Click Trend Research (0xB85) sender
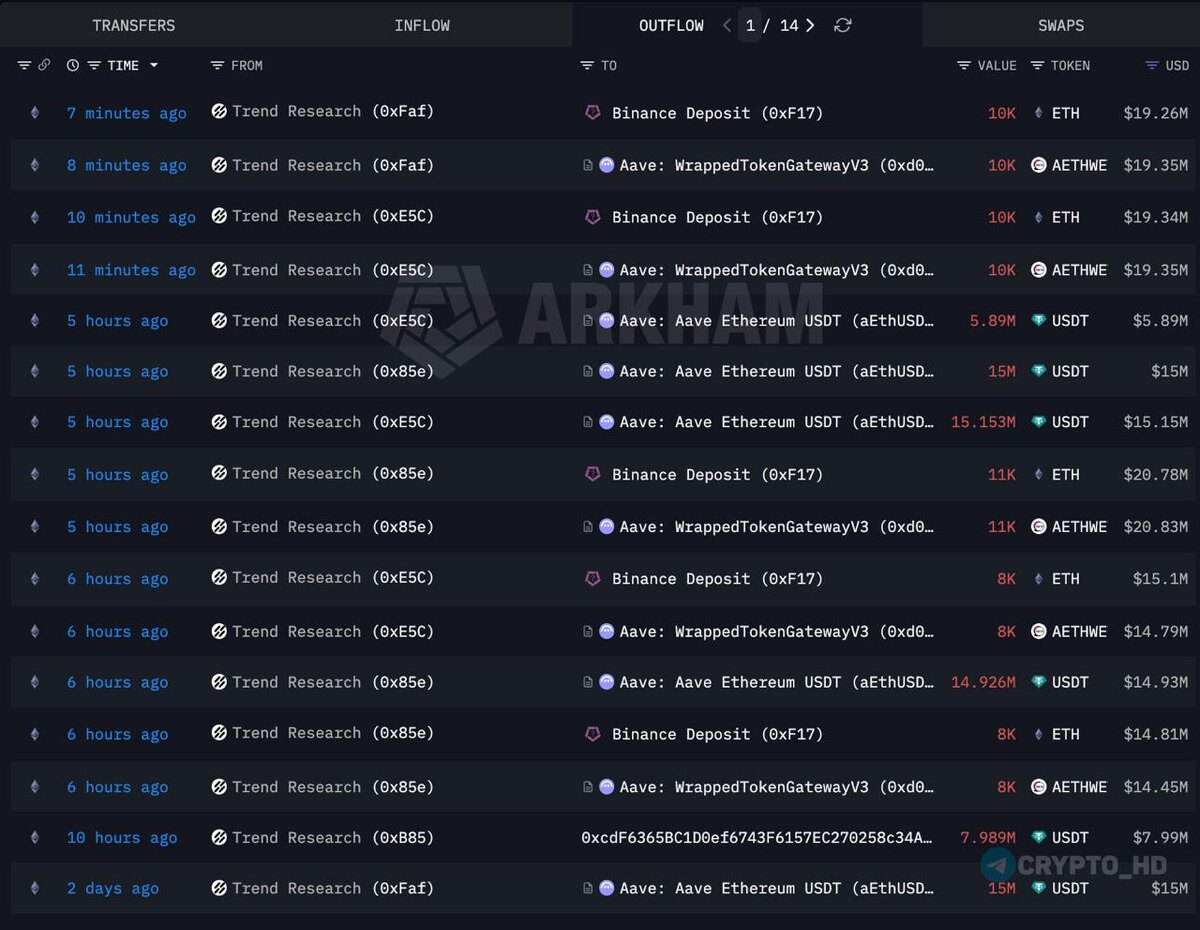Image resolution: width=1200 pixels, height=930 pixels. tap(333, 838)
